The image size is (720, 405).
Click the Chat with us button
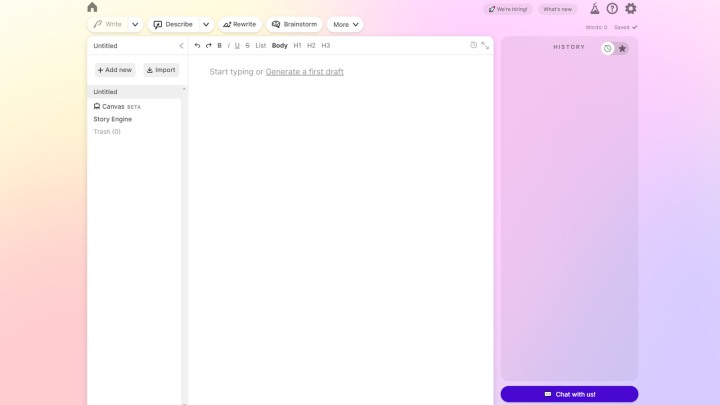pos(569,394)
